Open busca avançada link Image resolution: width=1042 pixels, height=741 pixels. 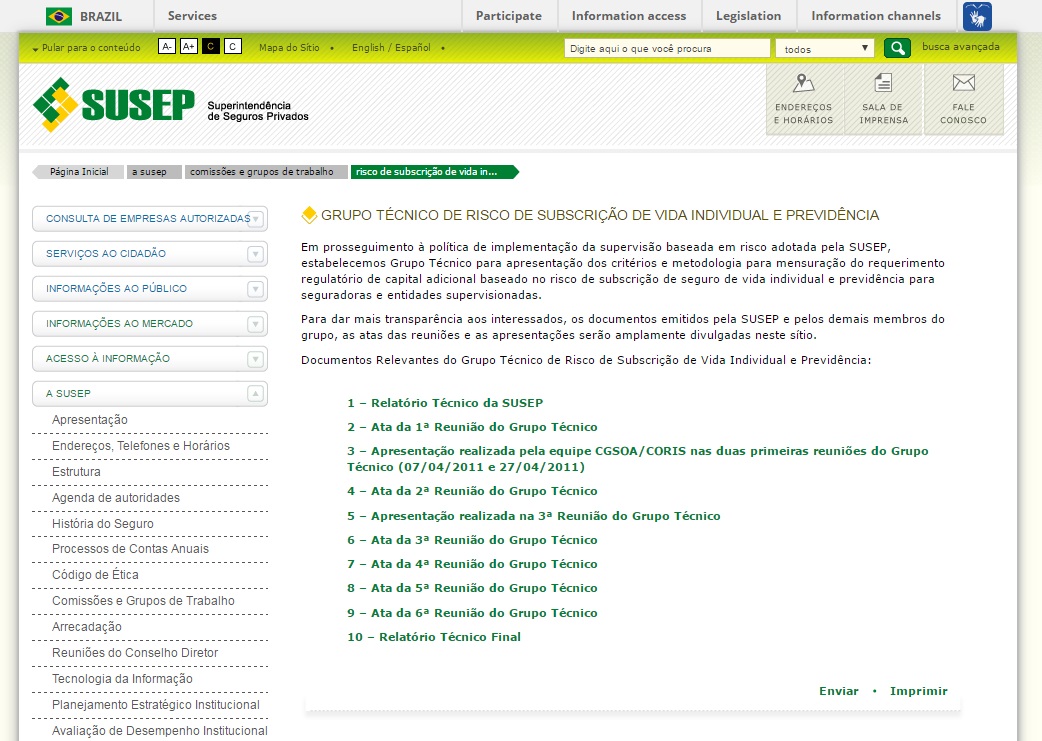(x=960, y=47)
